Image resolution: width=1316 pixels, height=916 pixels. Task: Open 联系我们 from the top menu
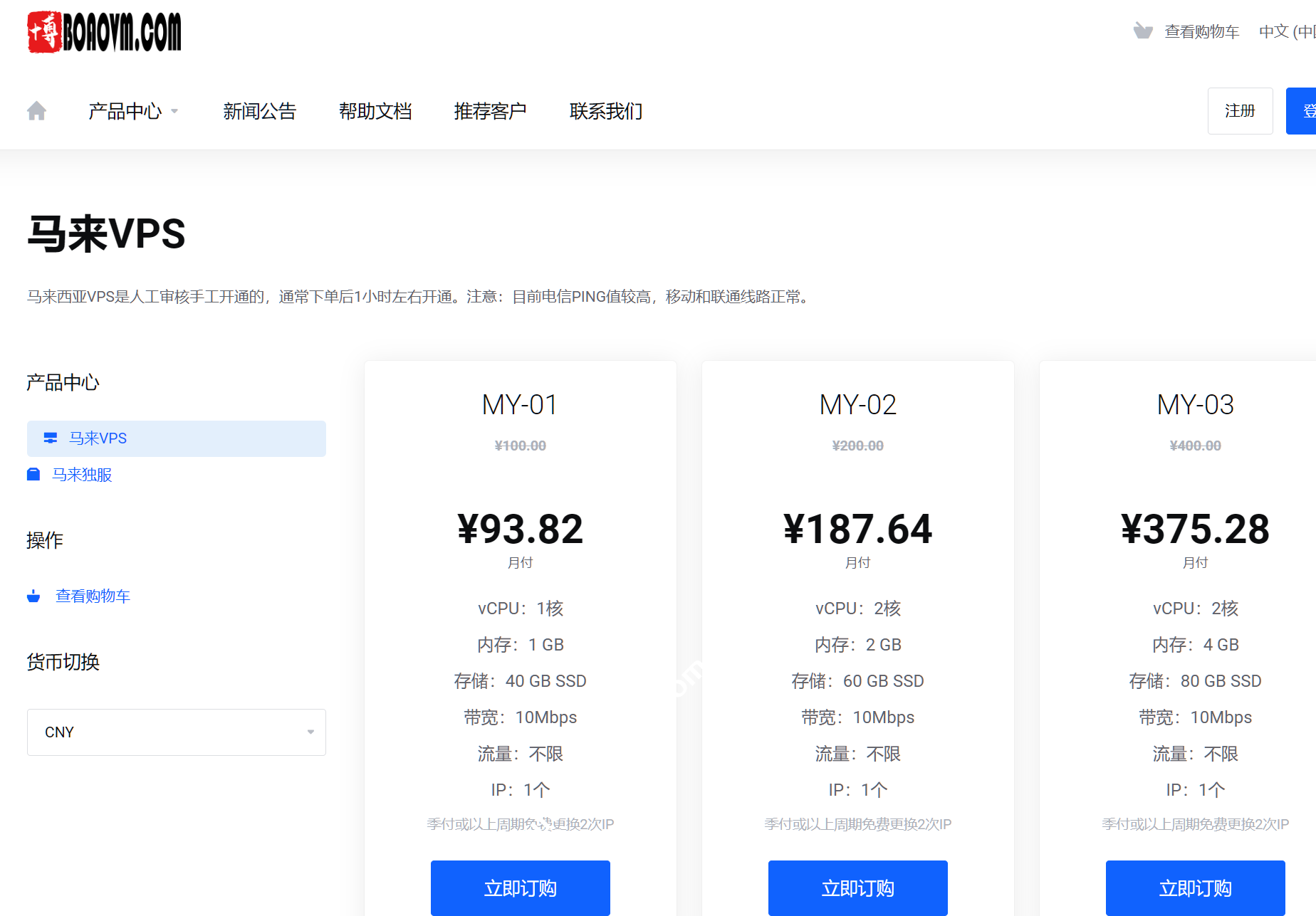point(605,111)
